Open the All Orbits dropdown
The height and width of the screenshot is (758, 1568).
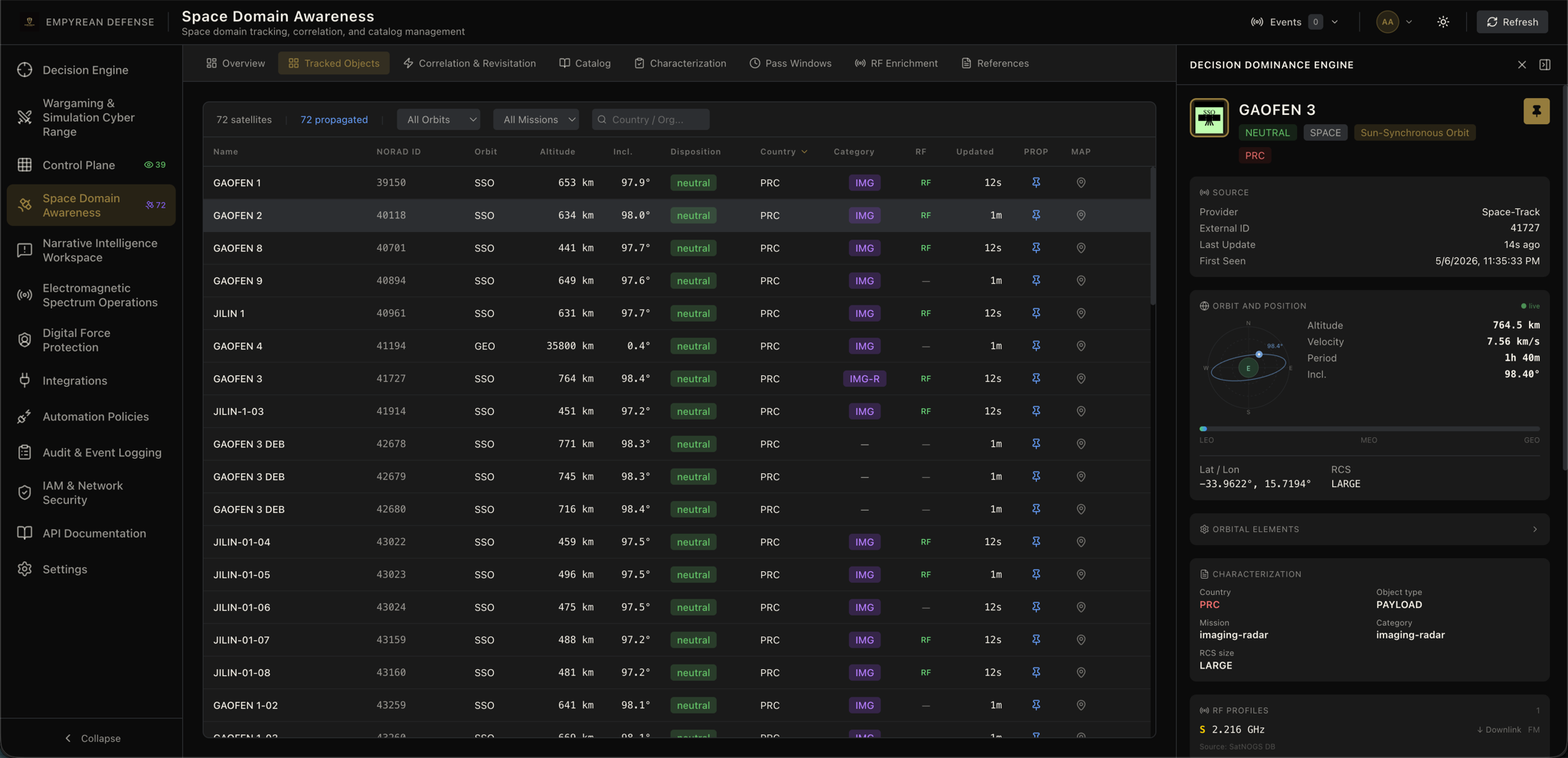[x=439, y=119]
